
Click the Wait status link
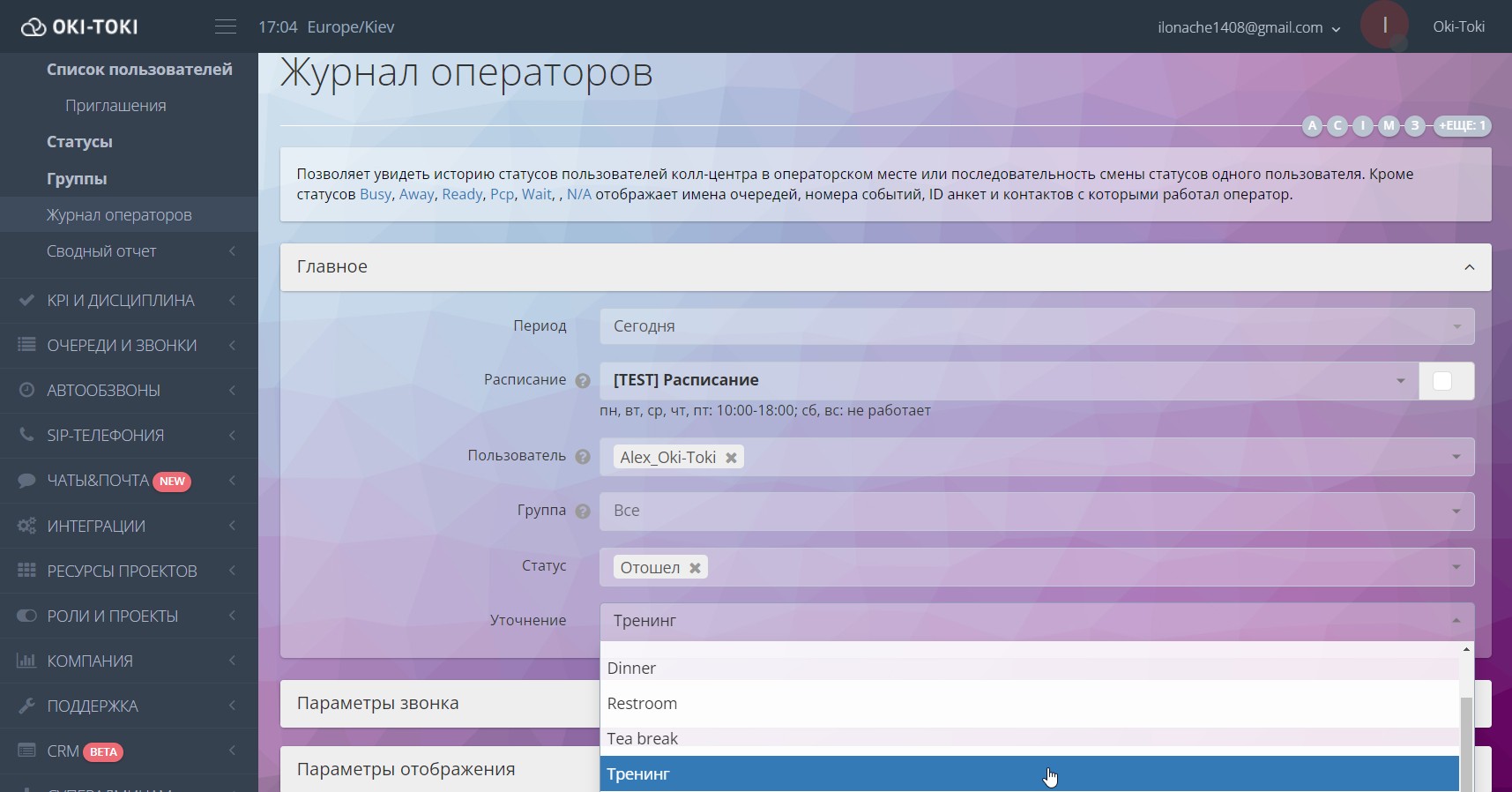tap(536, 195)
